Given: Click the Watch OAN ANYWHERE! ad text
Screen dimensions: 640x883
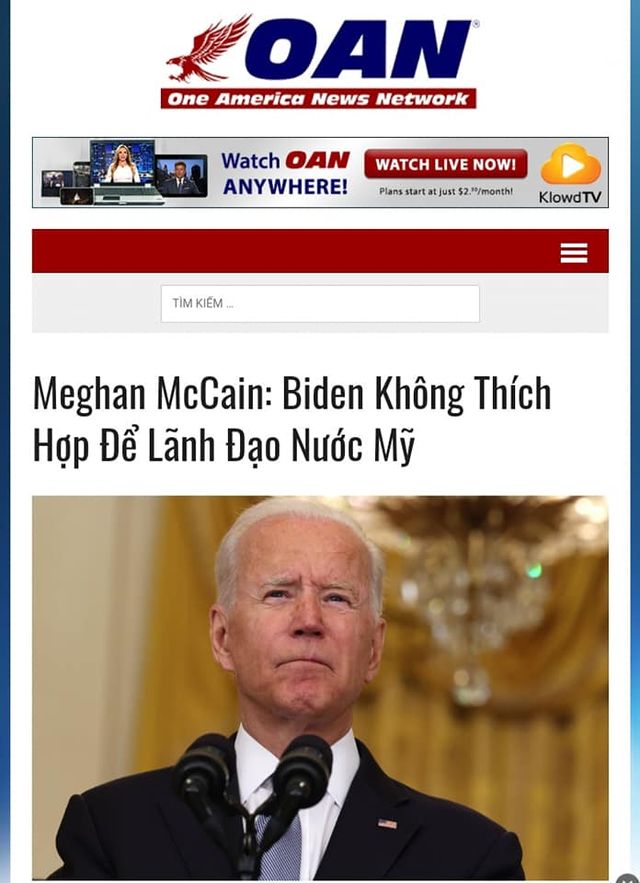Looking at the screenshot, I should click(285, 173).
